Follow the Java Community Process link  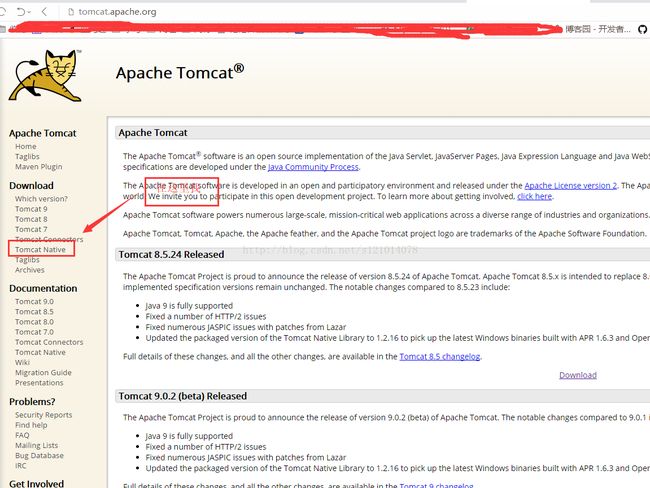pos(313,167)
